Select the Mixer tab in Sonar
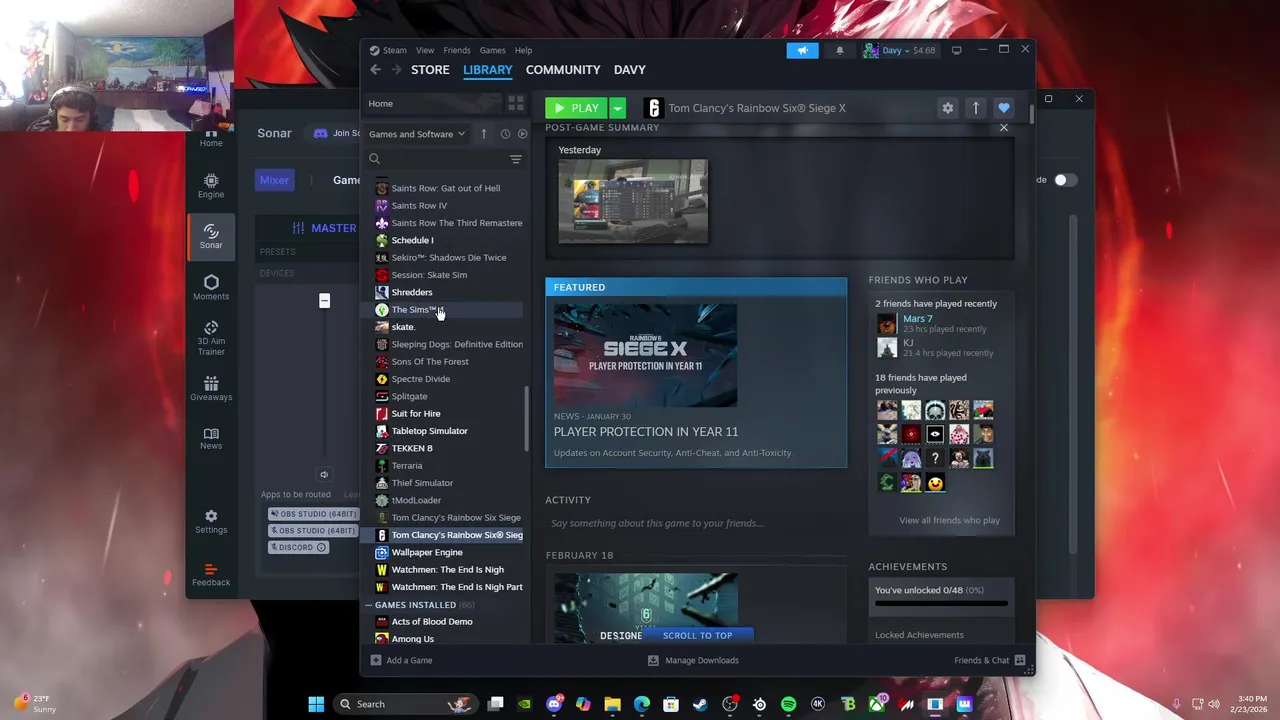Screen dimensions: 1280x720 pos(274,180)
